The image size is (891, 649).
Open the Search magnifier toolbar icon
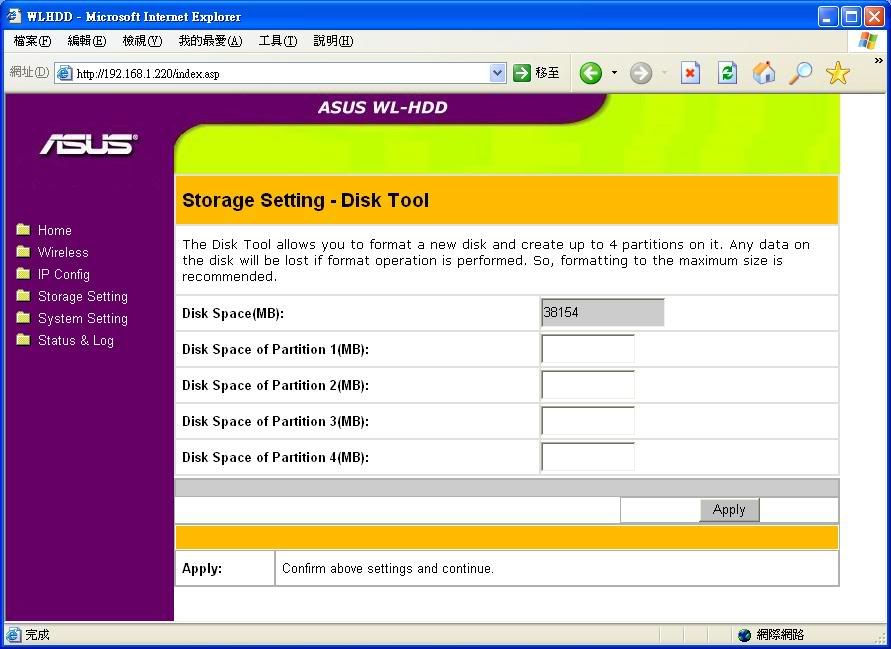[801, 73]
